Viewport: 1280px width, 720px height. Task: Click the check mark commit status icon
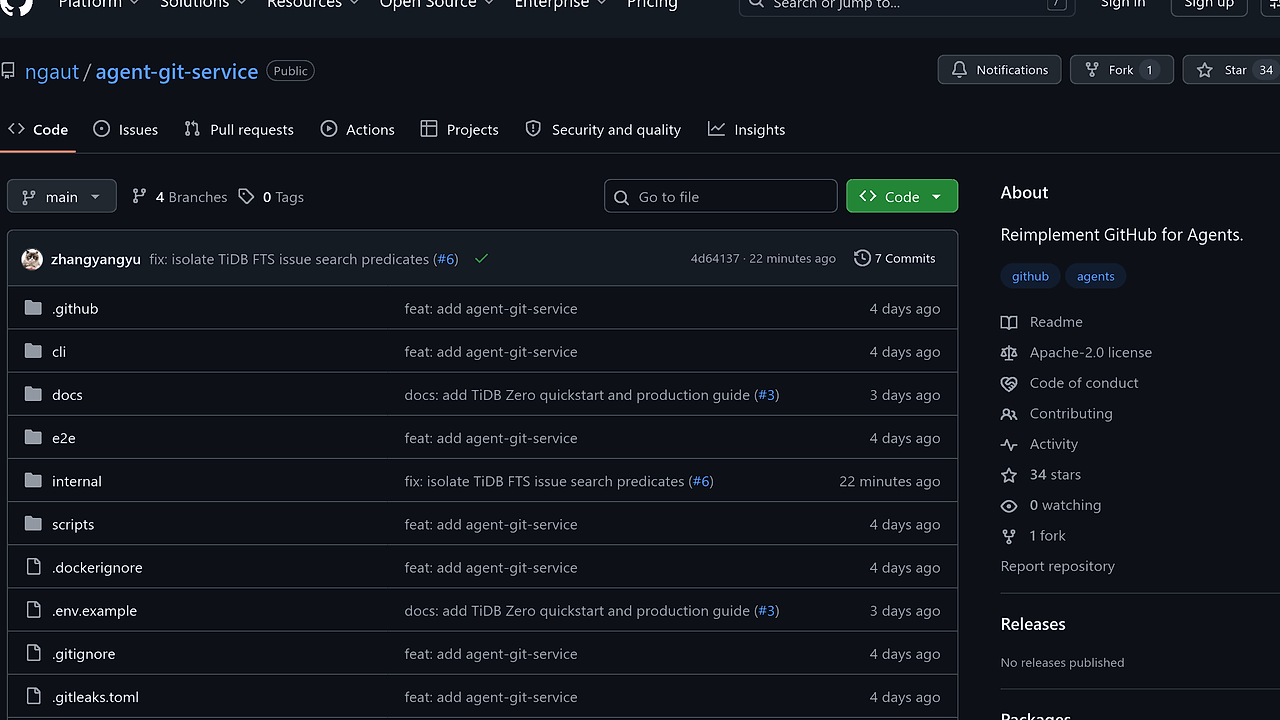(481, 258)
